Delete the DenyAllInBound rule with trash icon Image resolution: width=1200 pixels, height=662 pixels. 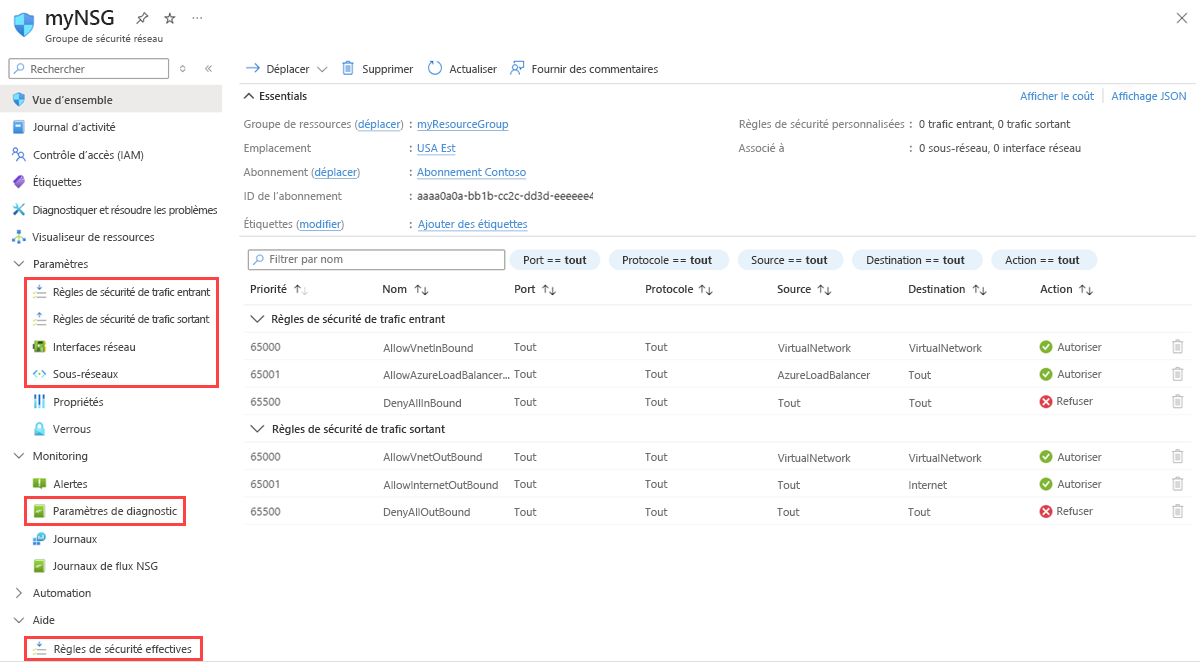click(1180, 401)
